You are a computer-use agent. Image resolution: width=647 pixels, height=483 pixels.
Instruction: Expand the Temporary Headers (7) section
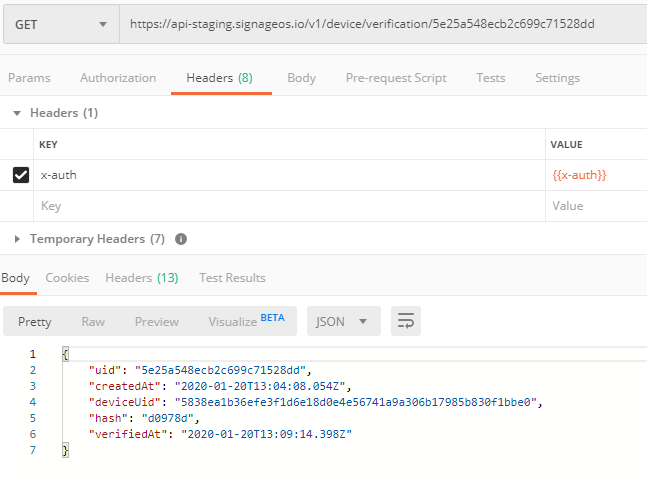tap(17, 239)
